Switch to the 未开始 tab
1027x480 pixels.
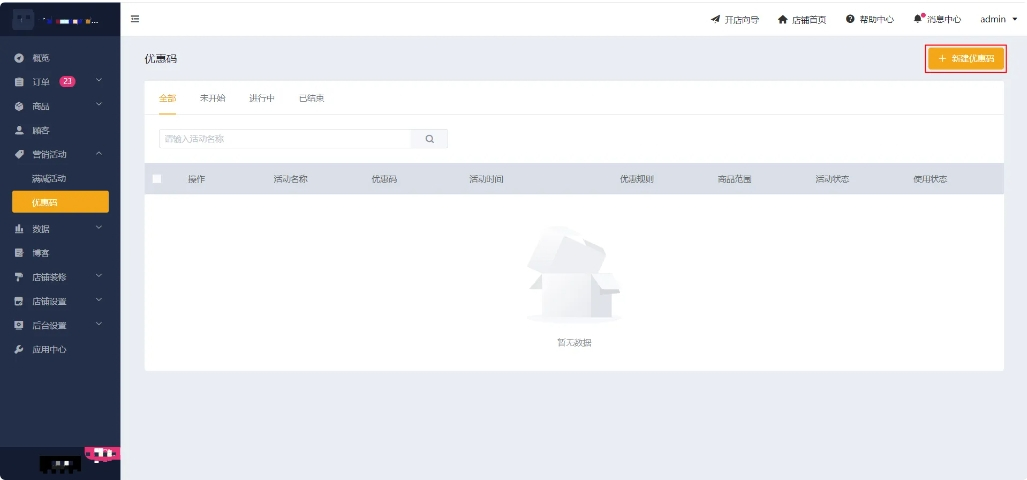pos(212,99)
